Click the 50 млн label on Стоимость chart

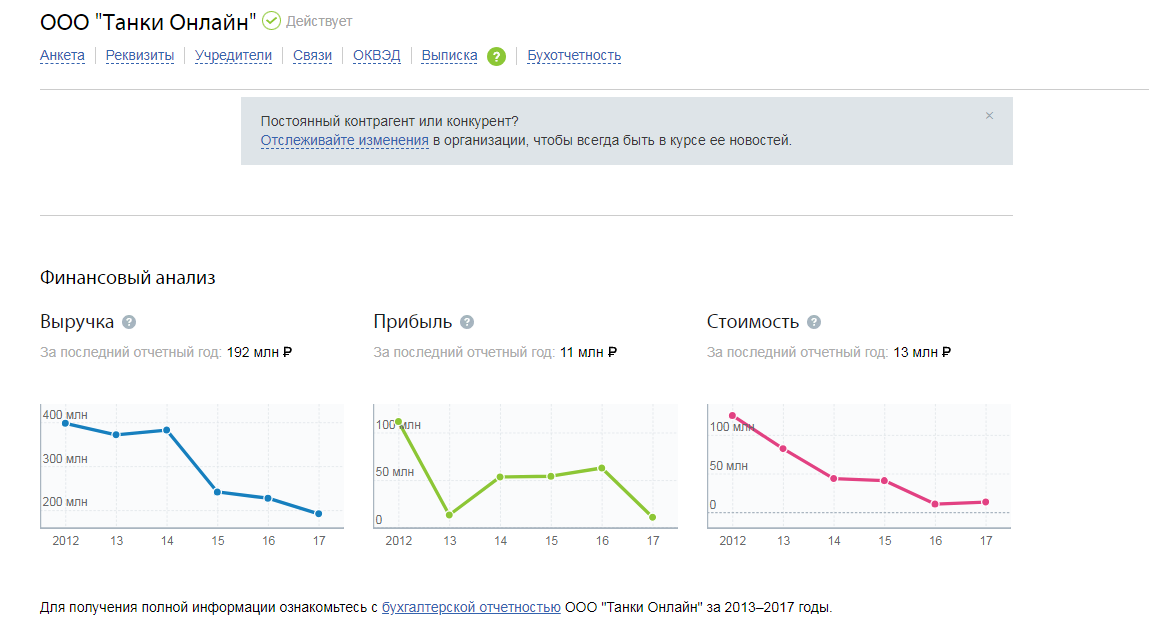coord(728,466)
